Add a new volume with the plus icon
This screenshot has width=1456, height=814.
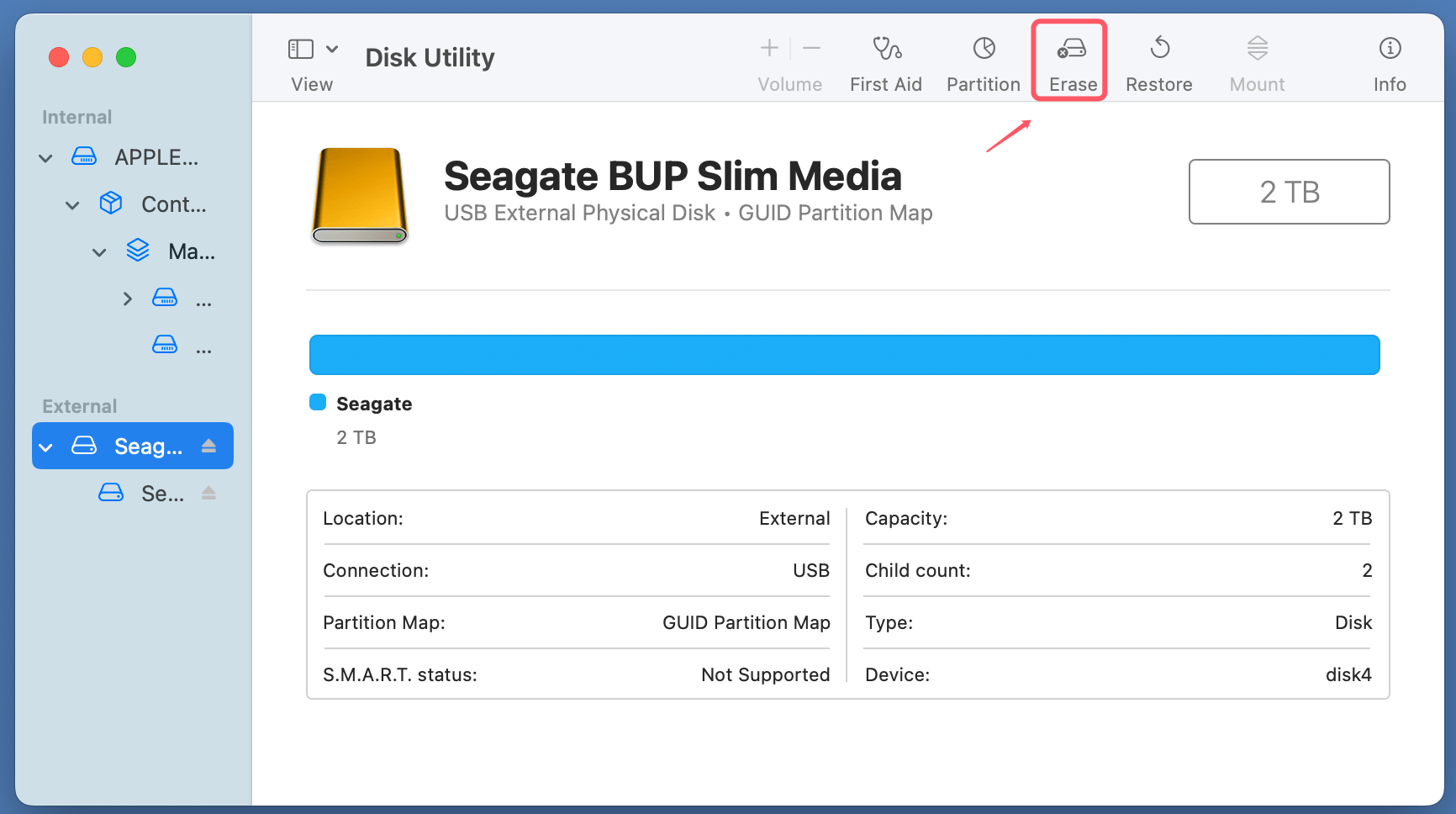point(768,48)
